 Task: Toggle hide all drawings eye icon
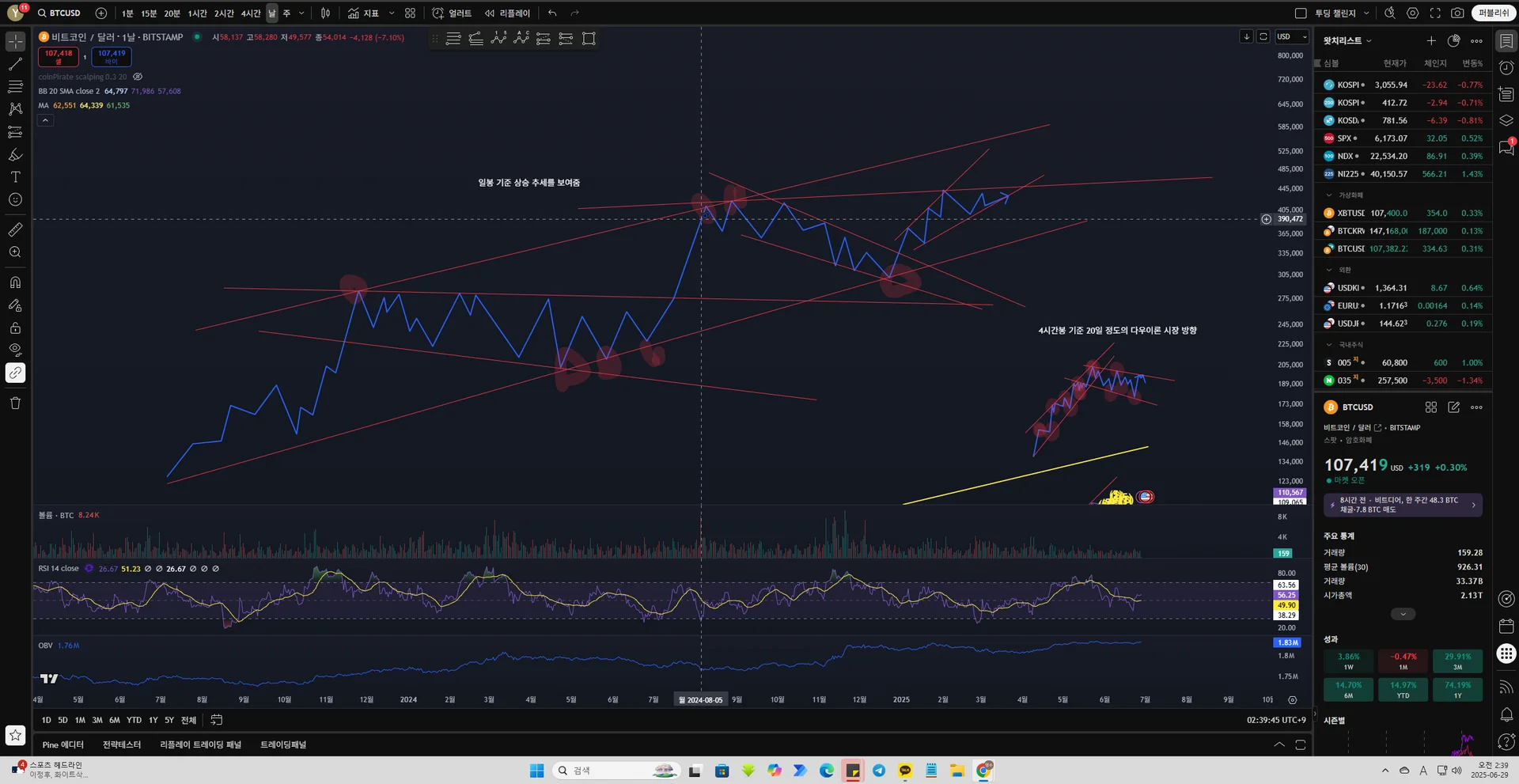click(x=15, y=350)
